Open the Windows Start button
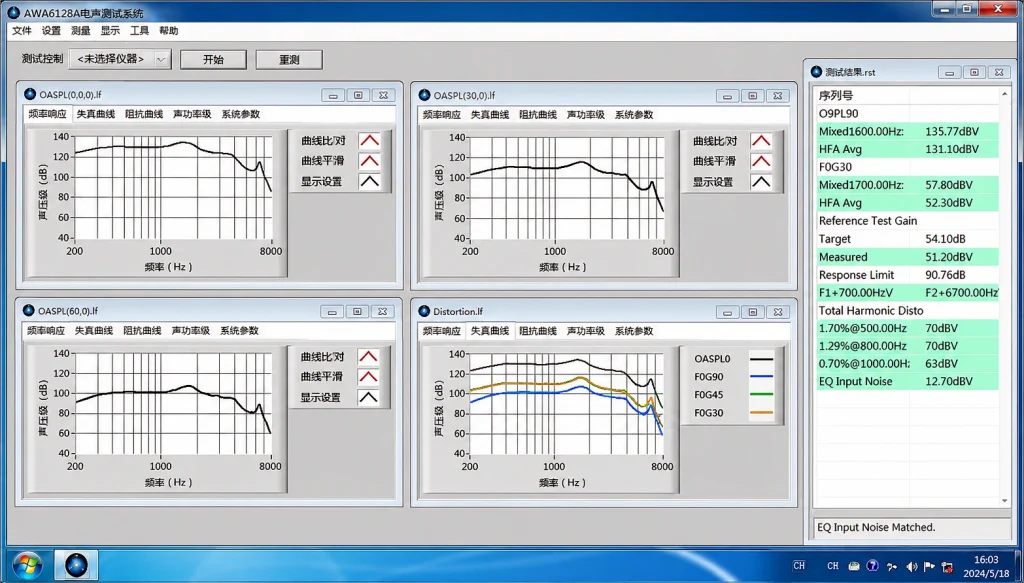This screenshot has height=583, width=1024. 27,565
